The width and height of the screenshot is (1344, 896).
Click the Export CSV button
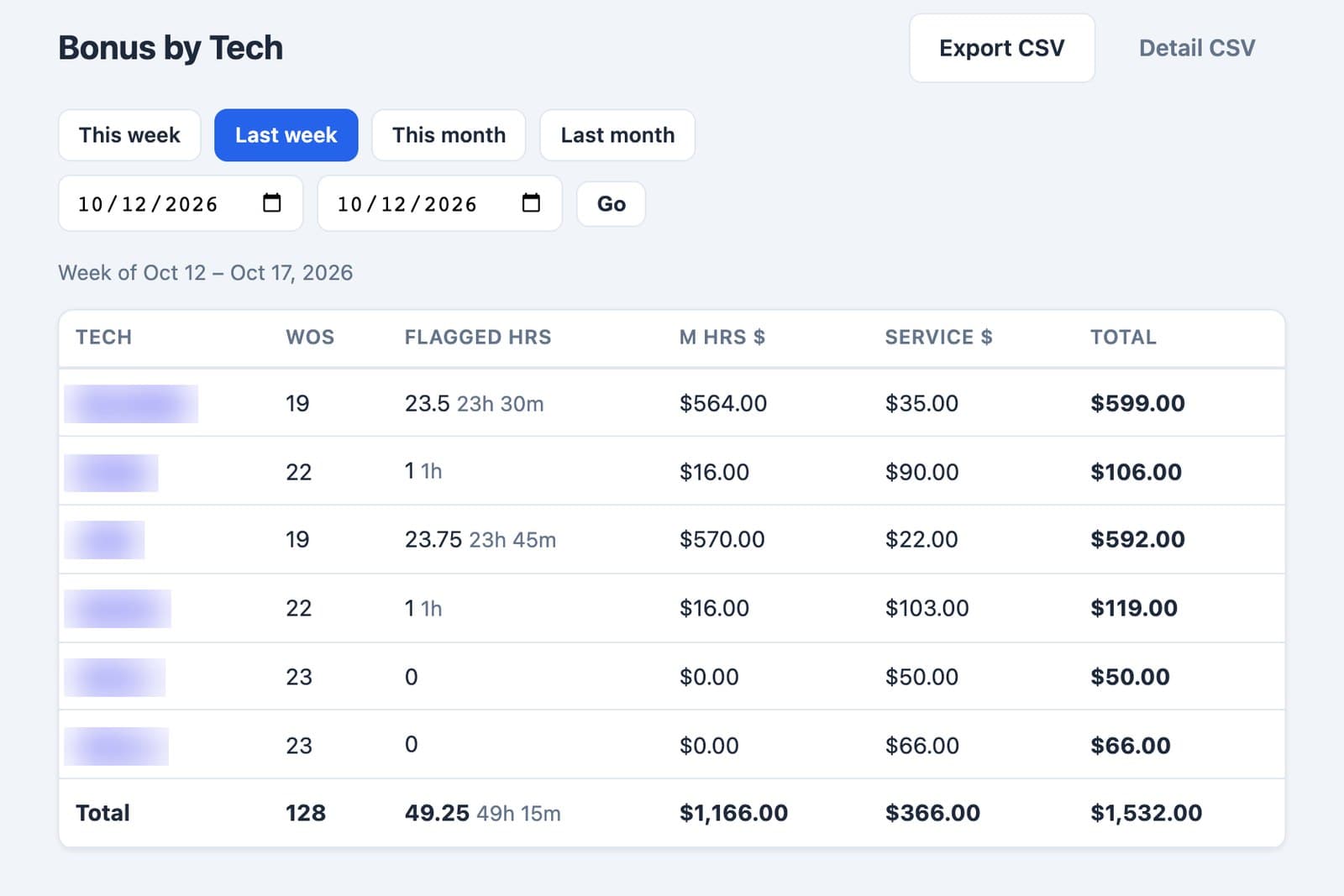click(1001, 48)
